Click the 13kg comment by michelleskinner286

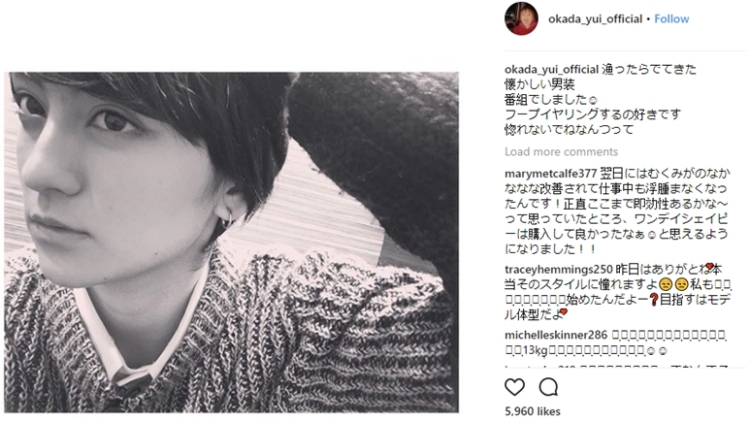tap(616, 343)
